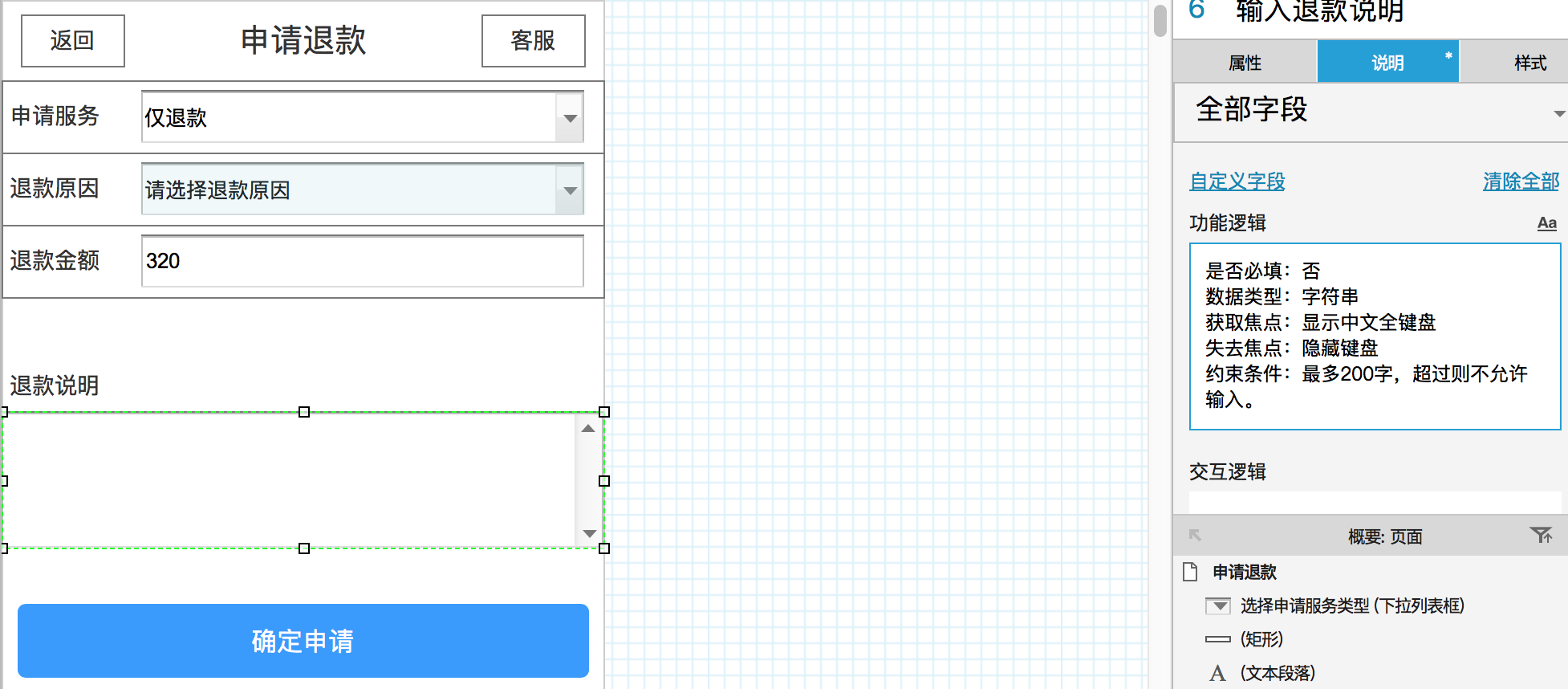Image resolution: width=1568 pixels, height=689 pixels.
Task: Switch to the 属性 tab
Action: click(x=1245, y=63)
